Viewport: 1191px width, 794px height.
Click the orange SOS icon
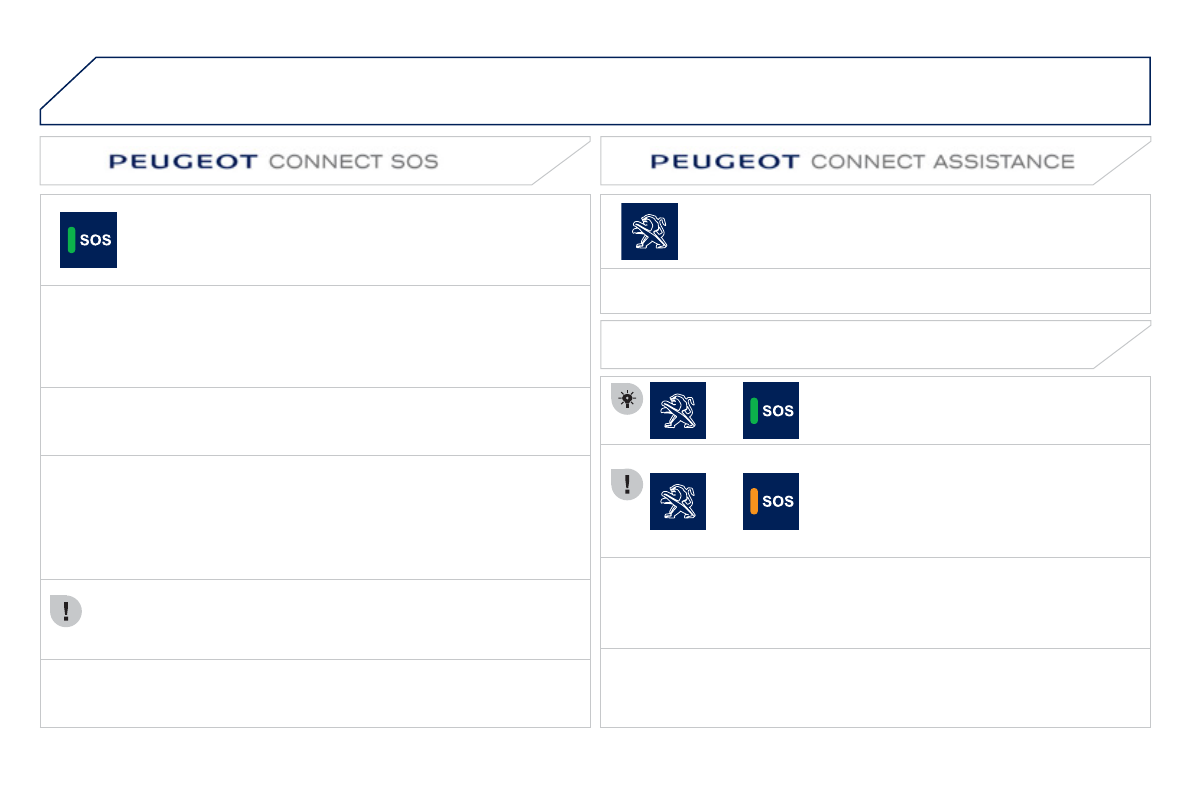click(x=770, y=501)
